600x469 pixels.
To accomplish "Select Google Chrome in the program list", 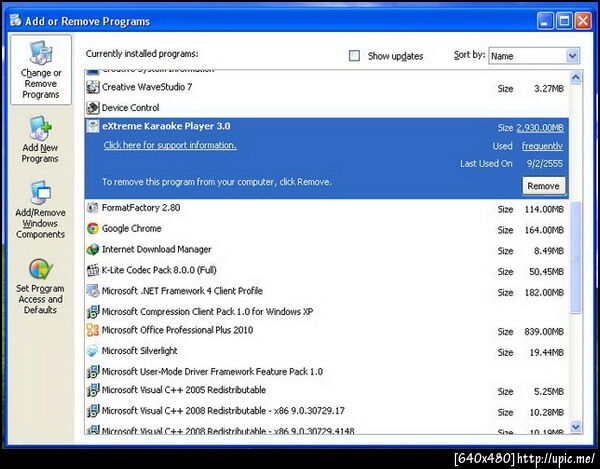I will (x=327, y=229).
